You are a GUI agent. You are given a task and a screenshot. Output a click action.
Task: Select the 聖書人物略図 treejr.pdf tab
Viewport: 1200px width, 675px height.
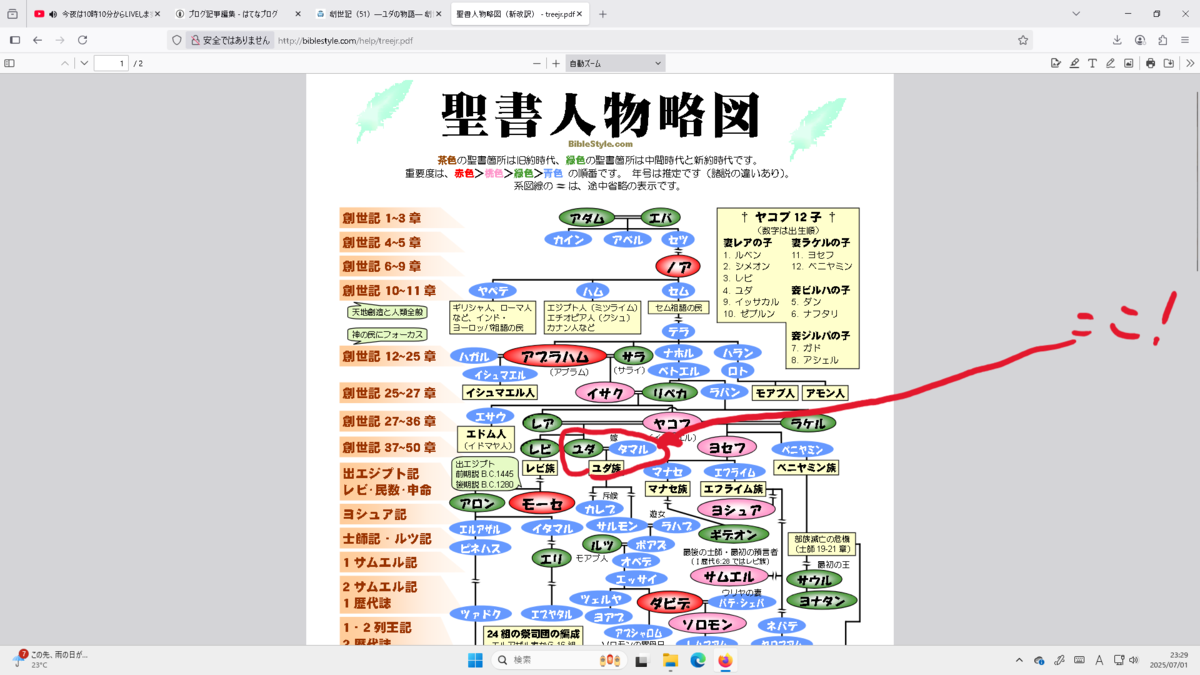[520, 14]
